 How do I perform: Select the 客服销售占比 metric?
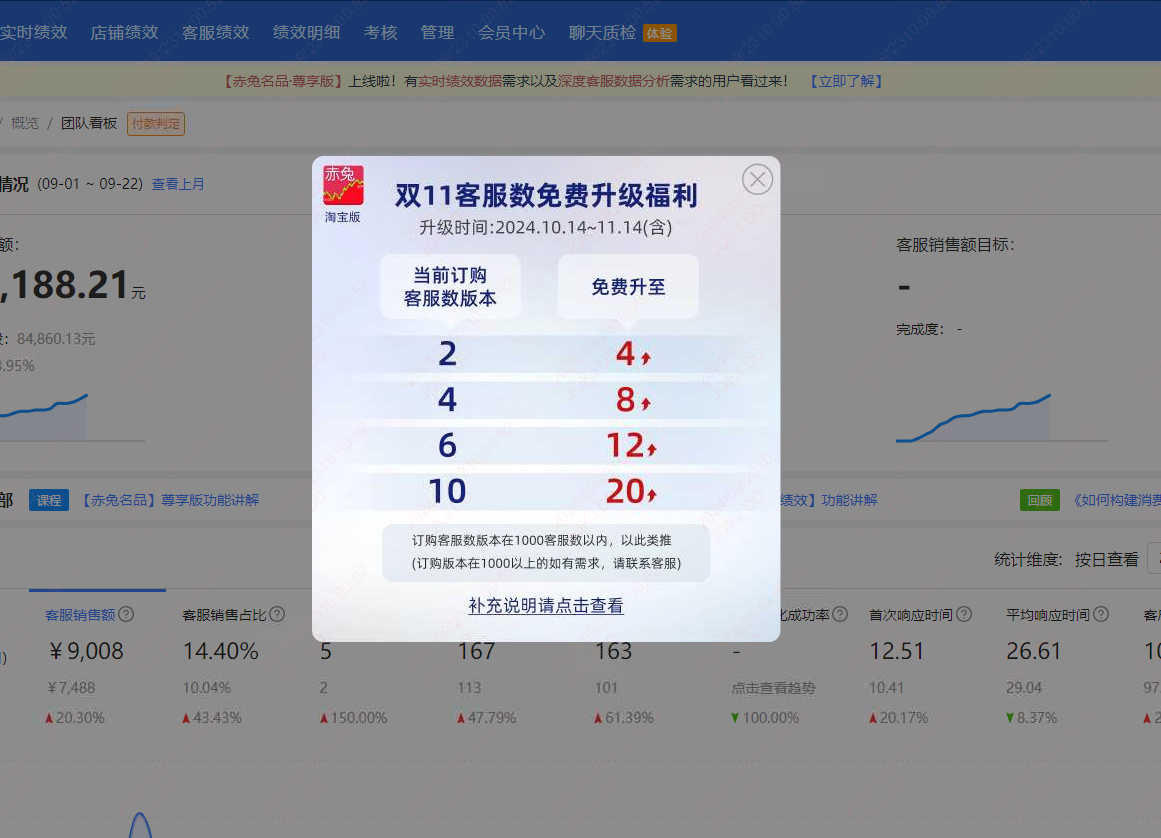click(x=224, y=614)
